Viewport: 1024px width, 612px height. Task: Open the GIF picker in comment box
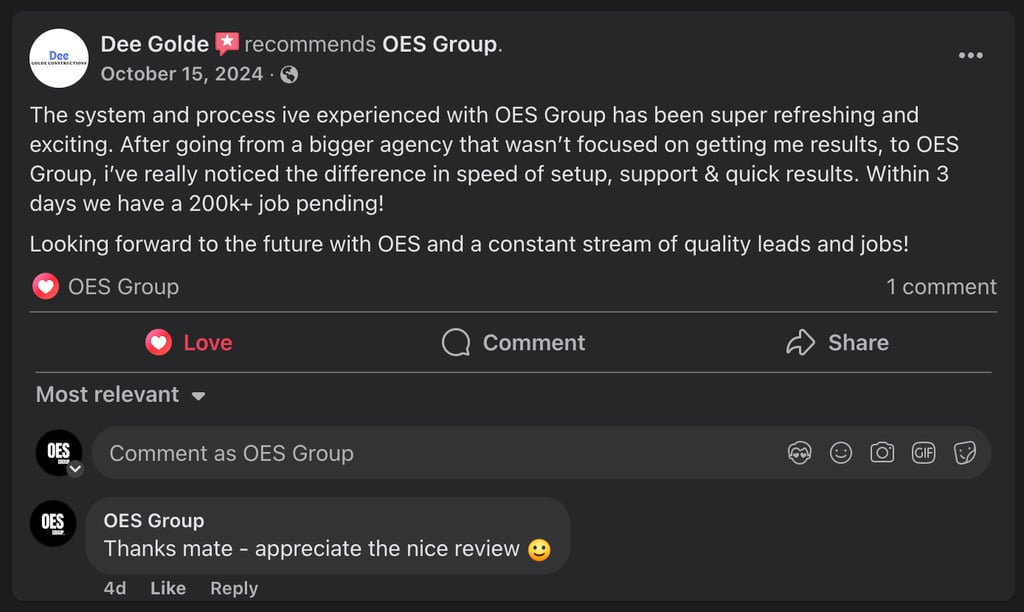tap(923, 453)
